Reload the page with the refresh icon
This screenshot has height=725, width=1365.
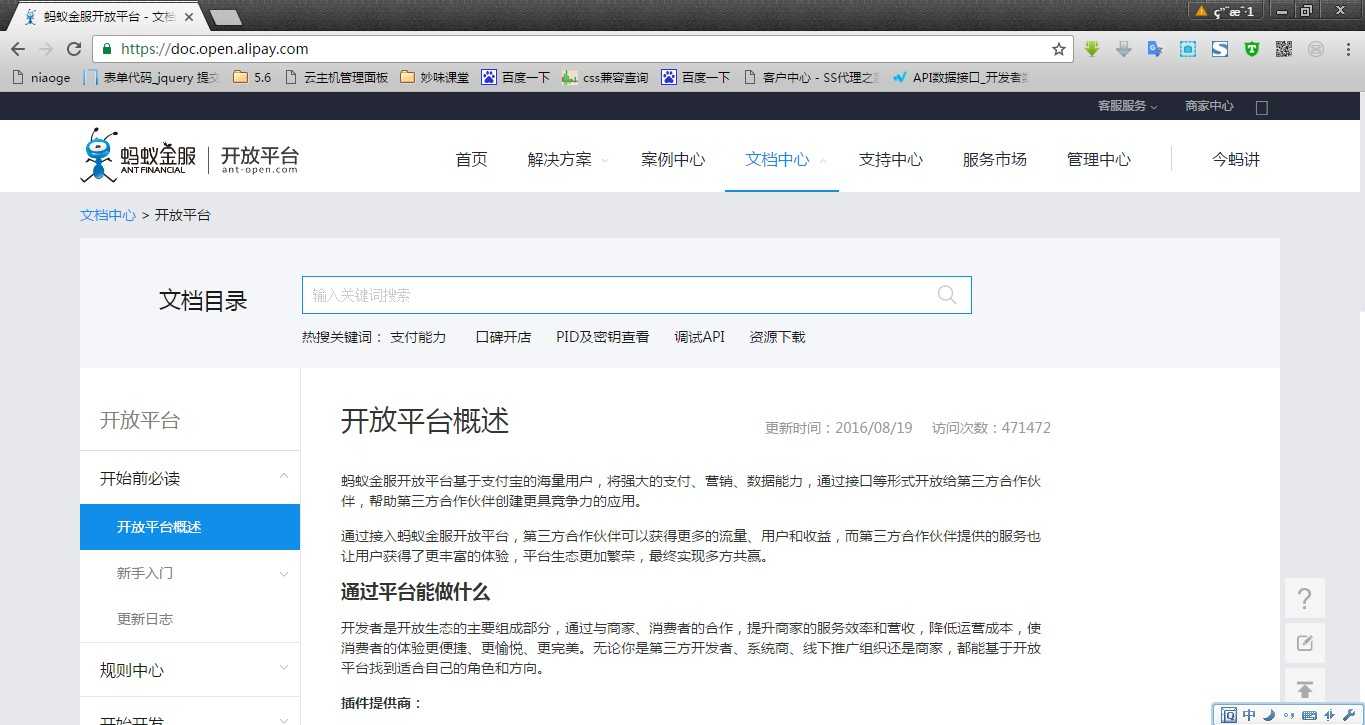click(73, 49)
